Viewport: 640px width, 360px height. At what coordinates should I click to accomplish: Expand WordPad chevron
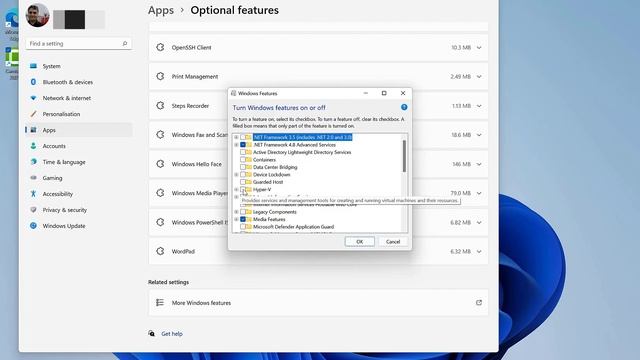click(x=479, y=252)
